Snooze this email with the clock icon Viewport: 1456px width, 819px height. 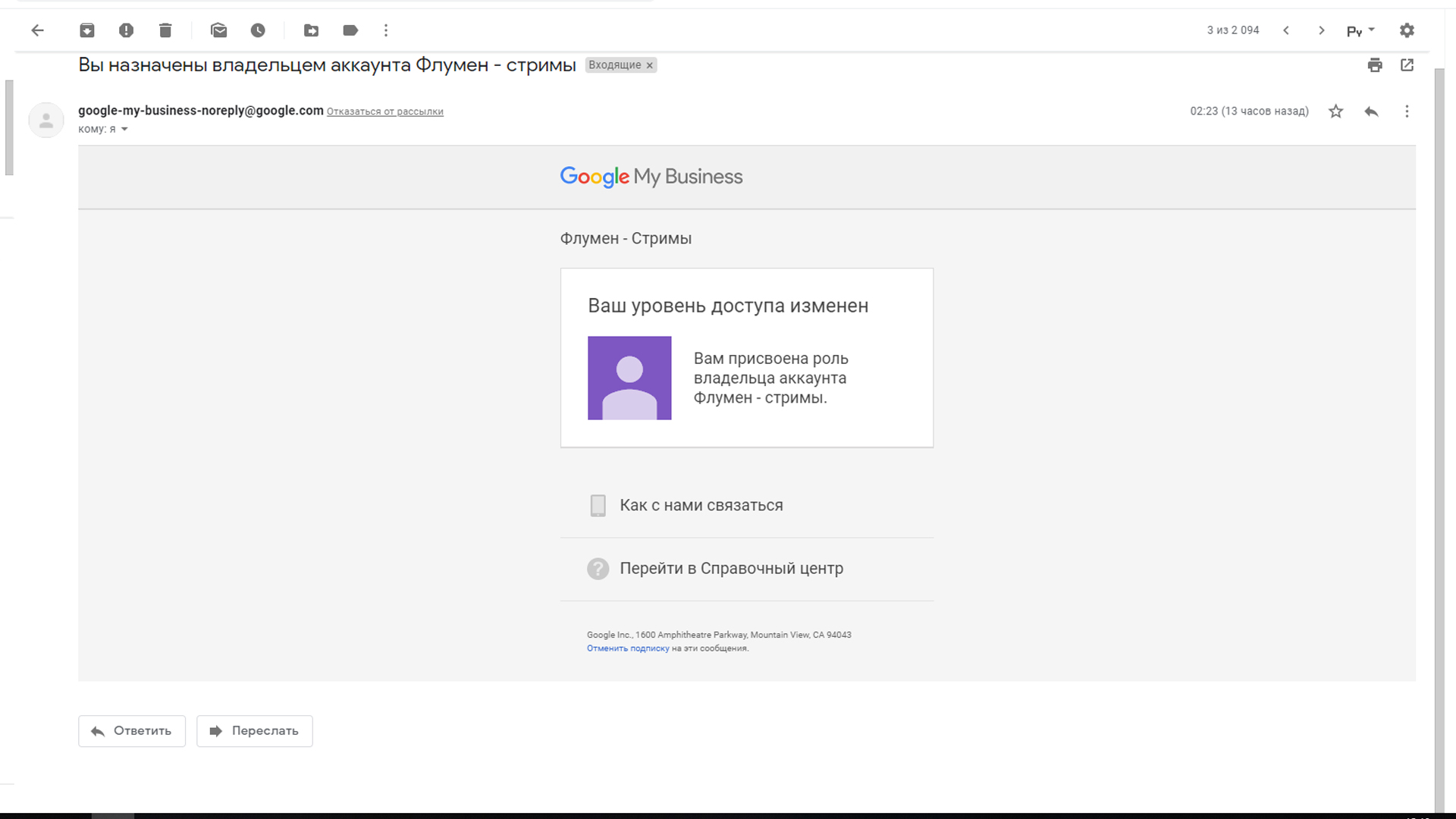(258, 30)
